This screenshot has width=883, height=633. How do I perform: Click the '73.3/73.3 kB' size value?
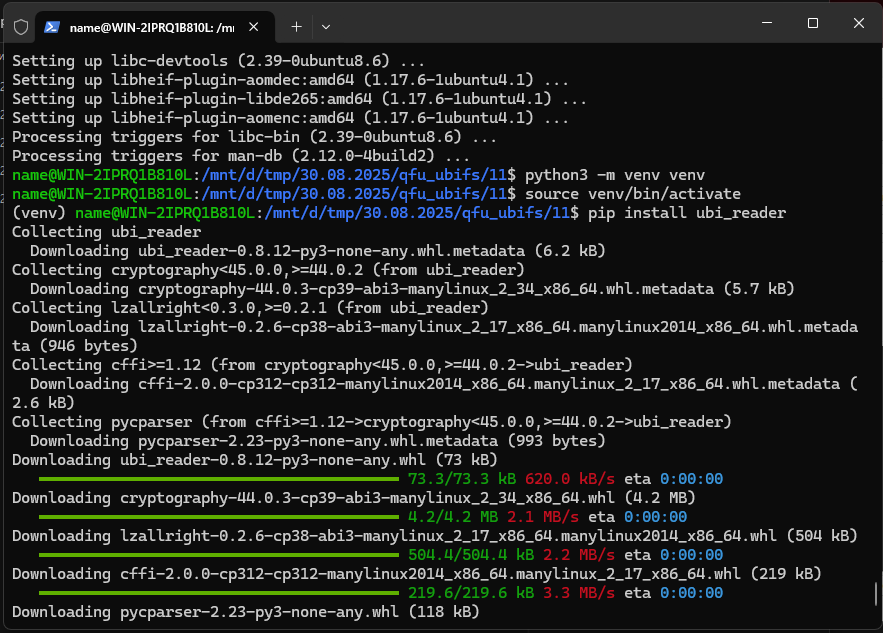(462, 479)
